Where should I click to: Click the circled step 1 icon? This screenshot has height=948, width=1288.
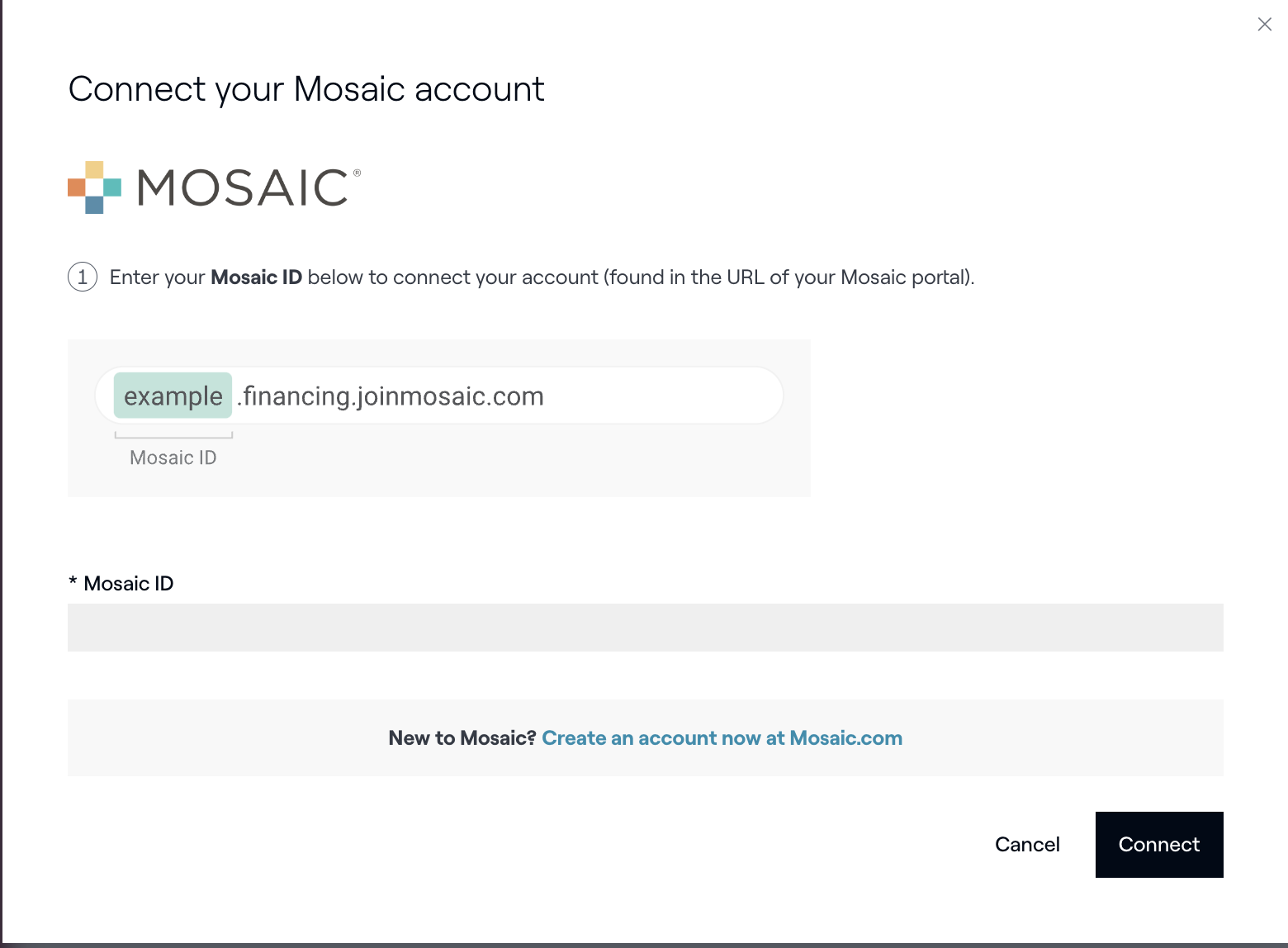[83, 277]
